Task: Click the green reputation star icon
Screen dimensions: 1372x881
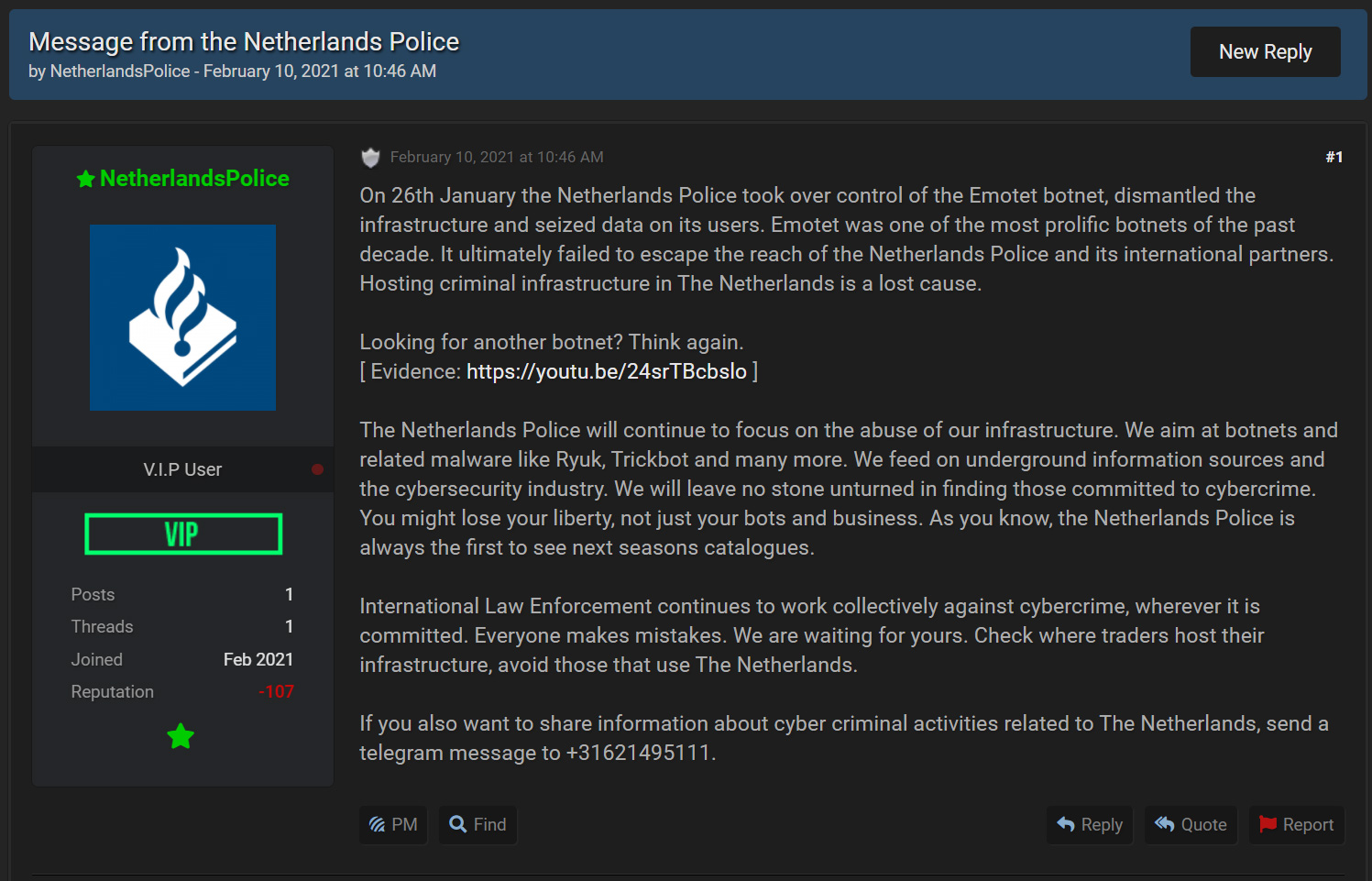Action: pyautogui.click(x=181, y=736)
